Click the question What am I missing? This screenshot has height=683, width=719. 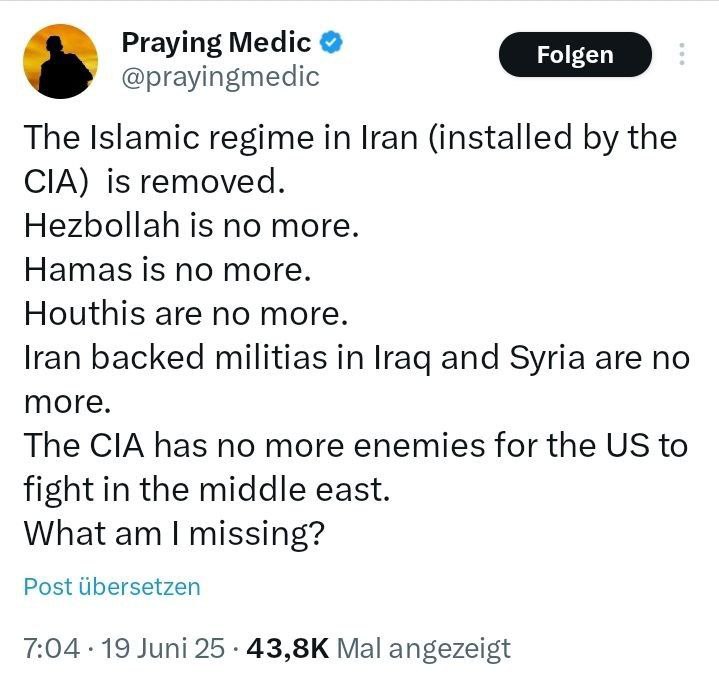click(x=174, y=534)
